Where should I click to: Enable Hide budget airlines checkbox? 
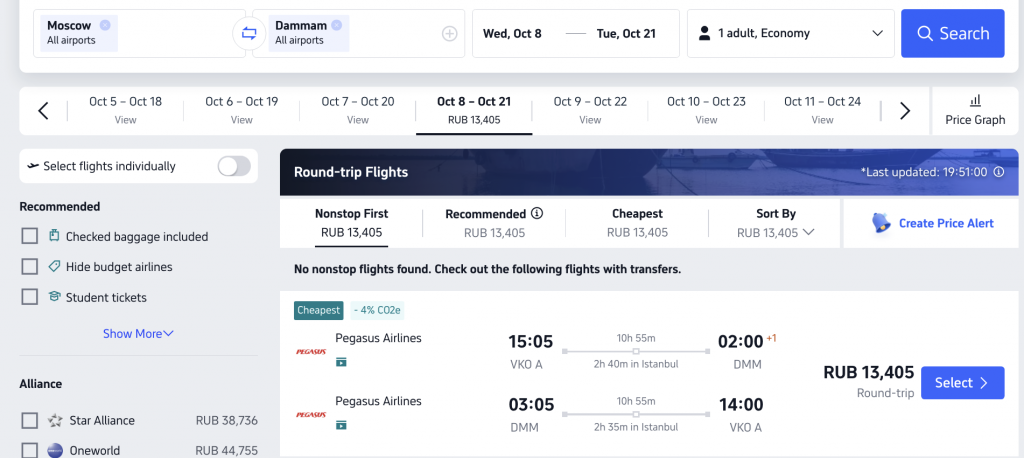coord(29,267)
